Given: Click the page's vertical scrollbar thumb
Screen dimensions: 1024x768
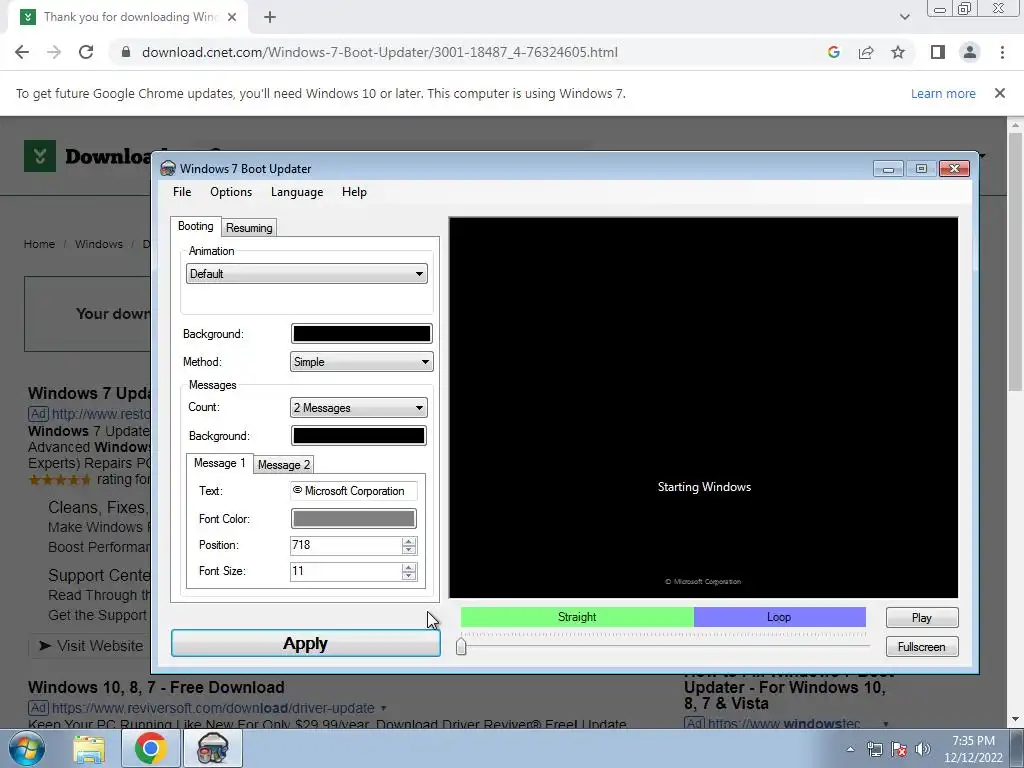Looking at the screenshot, I should coord(1014,261).
